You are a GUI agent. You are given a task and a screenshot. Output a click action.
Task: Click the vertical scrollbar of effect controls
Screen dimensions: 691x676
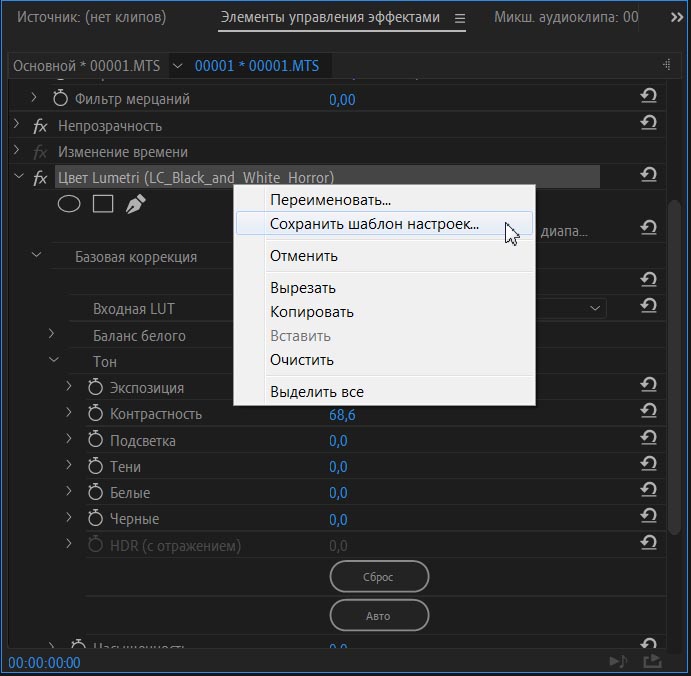pos(674,368)
